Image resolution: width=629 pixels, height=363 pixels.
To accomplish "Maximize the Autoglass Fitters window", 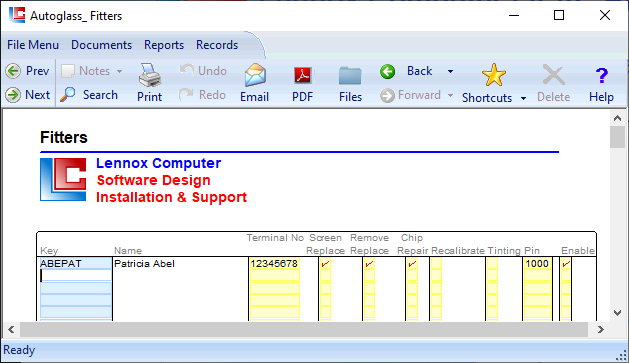I will pos(559,15).
